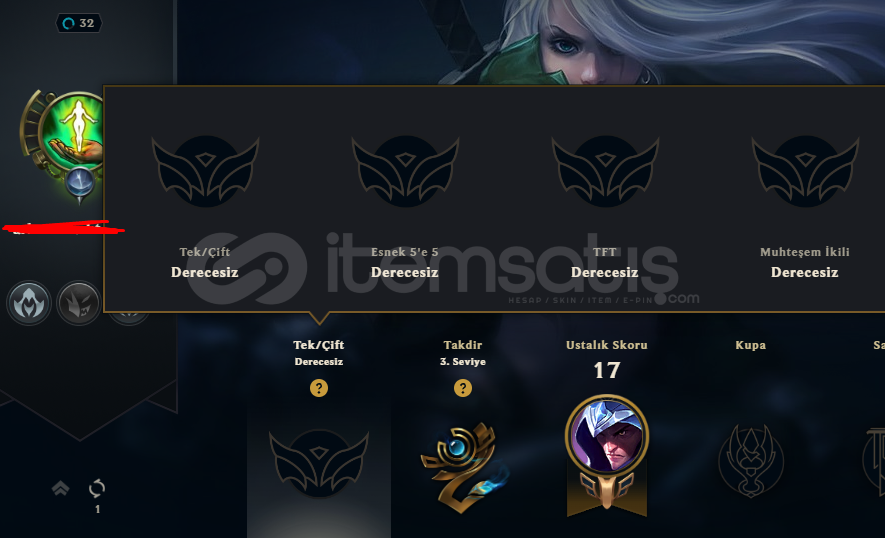Open the Kupa trophy emblem
The image size is (885, 538).
751,461
